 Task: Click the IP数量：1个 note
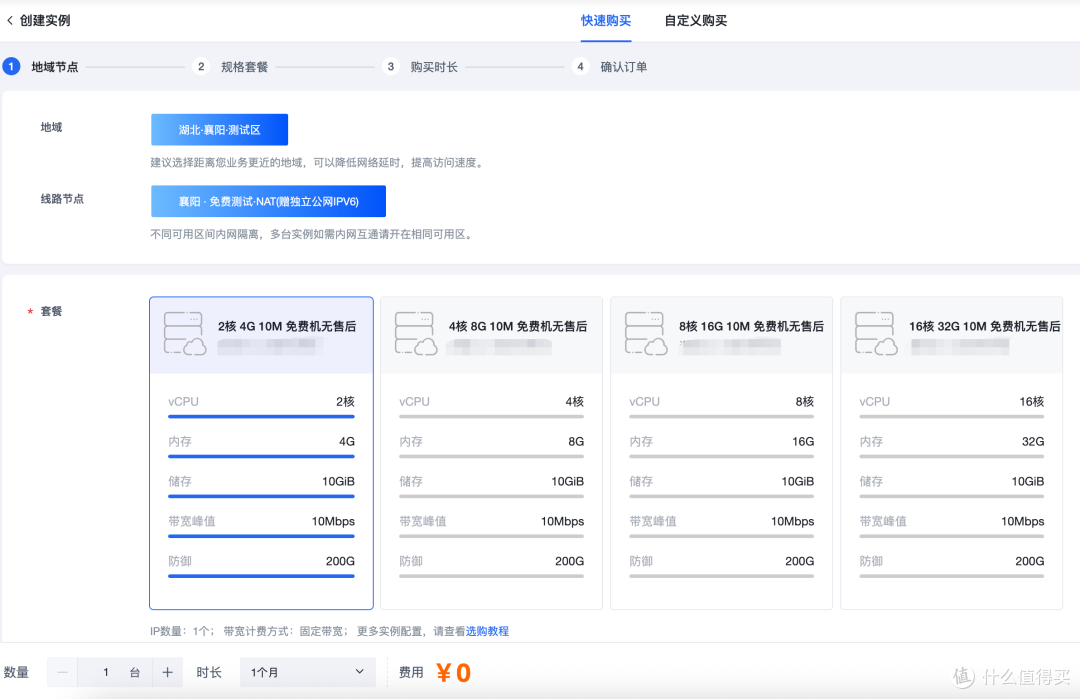(x=182, y=631)
